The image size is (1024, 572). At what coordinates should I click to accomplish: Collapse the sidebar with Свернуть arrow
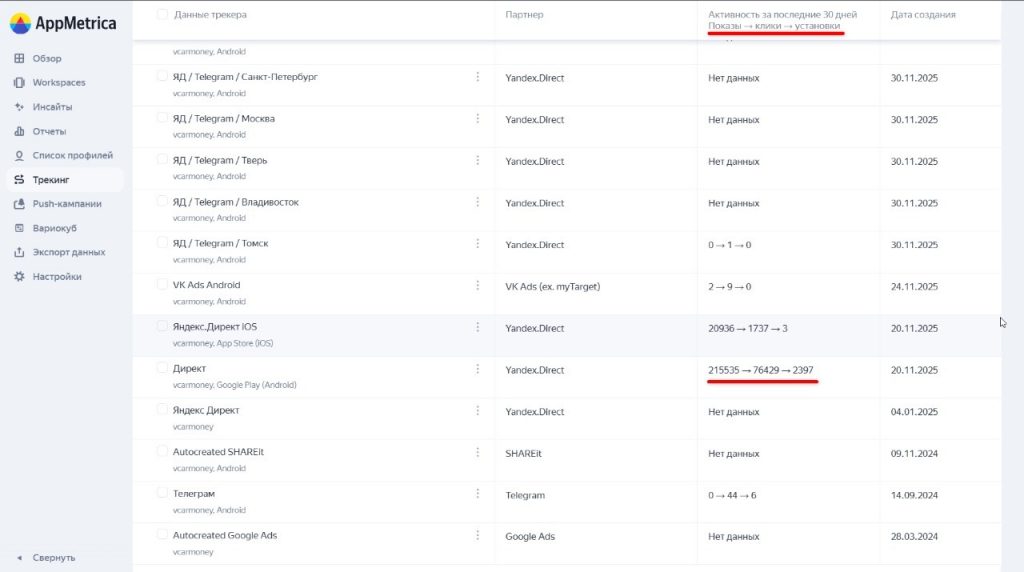(20, 558)
